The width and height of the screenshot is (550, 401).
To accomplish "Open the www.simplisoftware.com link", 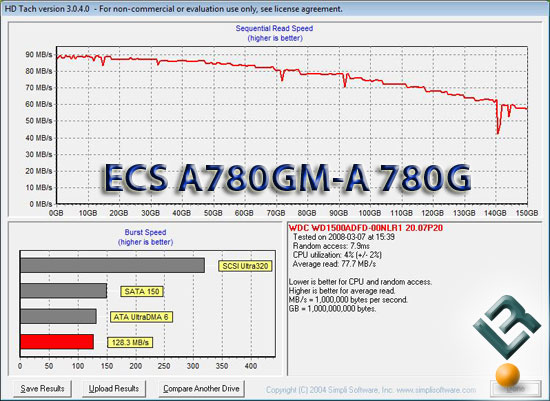I will coord(436,390).
